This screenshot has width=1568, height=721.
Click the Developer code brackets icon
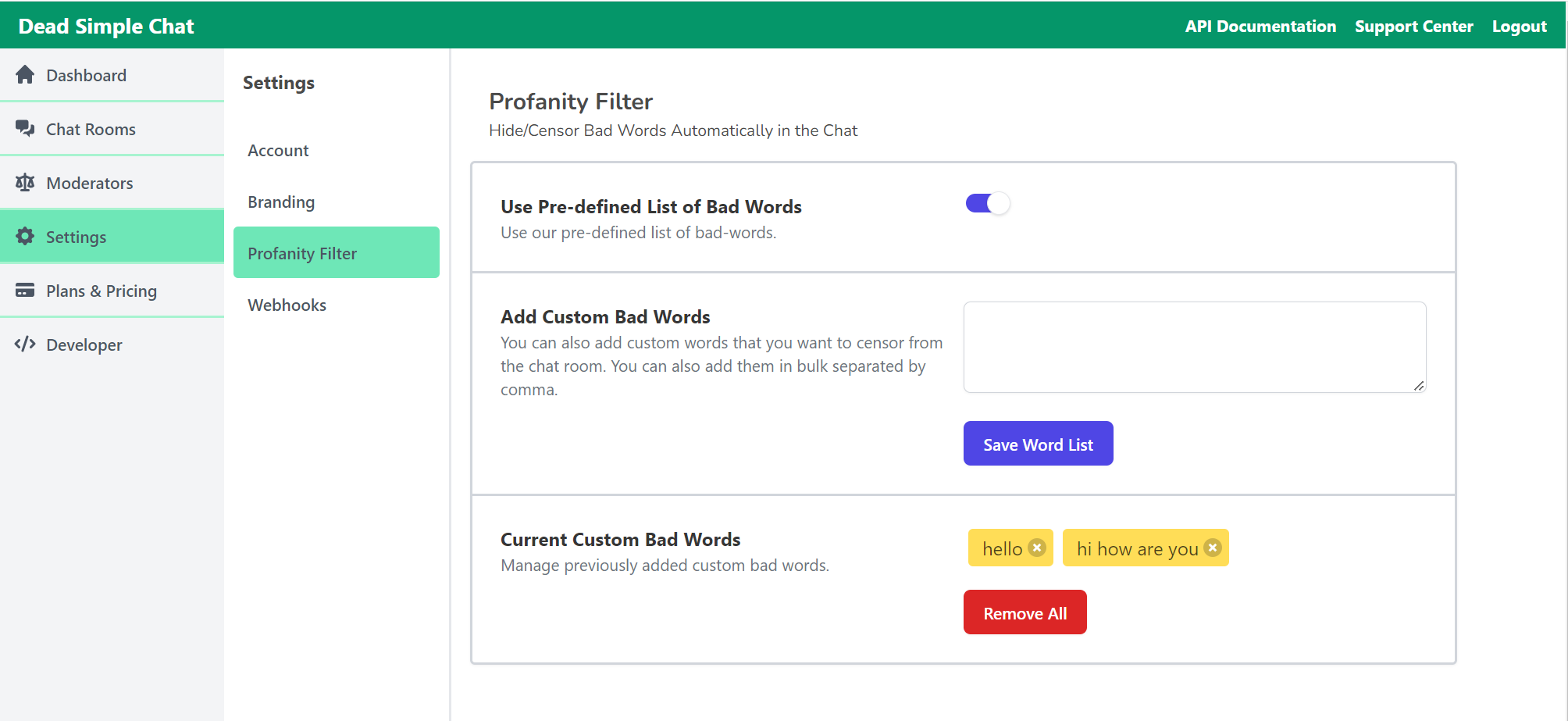tap(25, 344)
